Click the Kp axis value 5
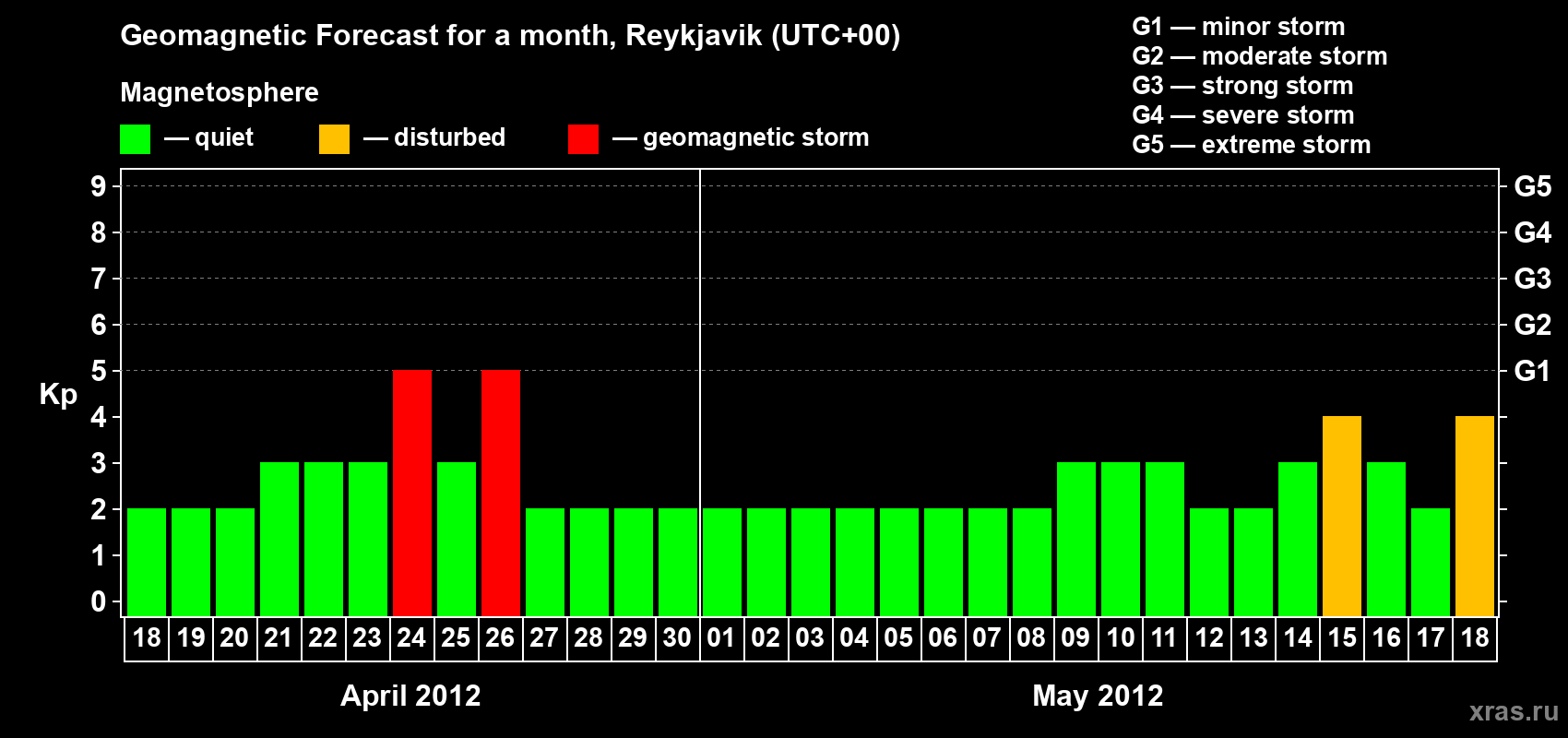 click(99, 371)
